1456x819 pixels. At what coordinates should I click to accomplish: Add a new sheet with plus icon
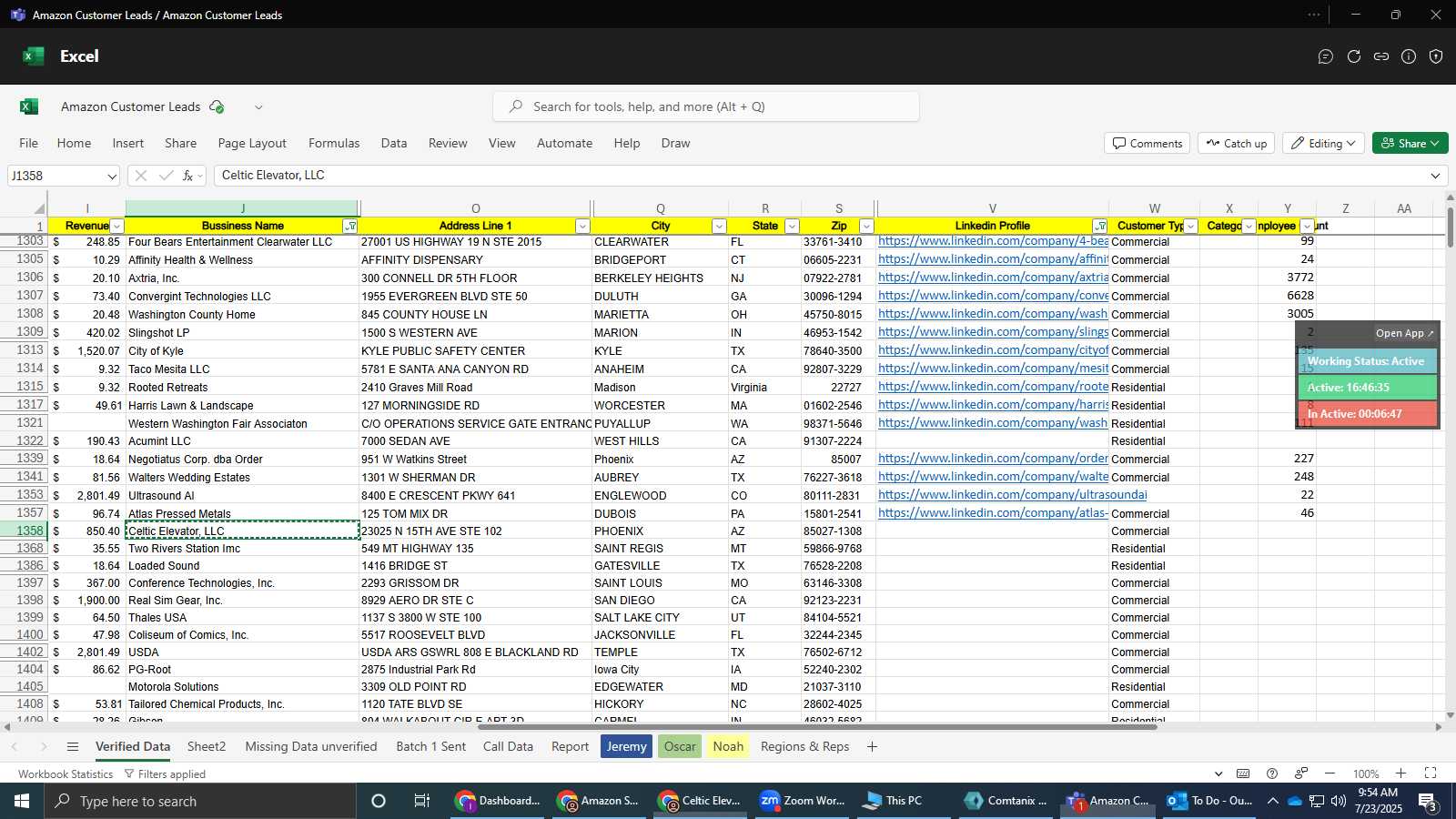[x=872, y=747]
